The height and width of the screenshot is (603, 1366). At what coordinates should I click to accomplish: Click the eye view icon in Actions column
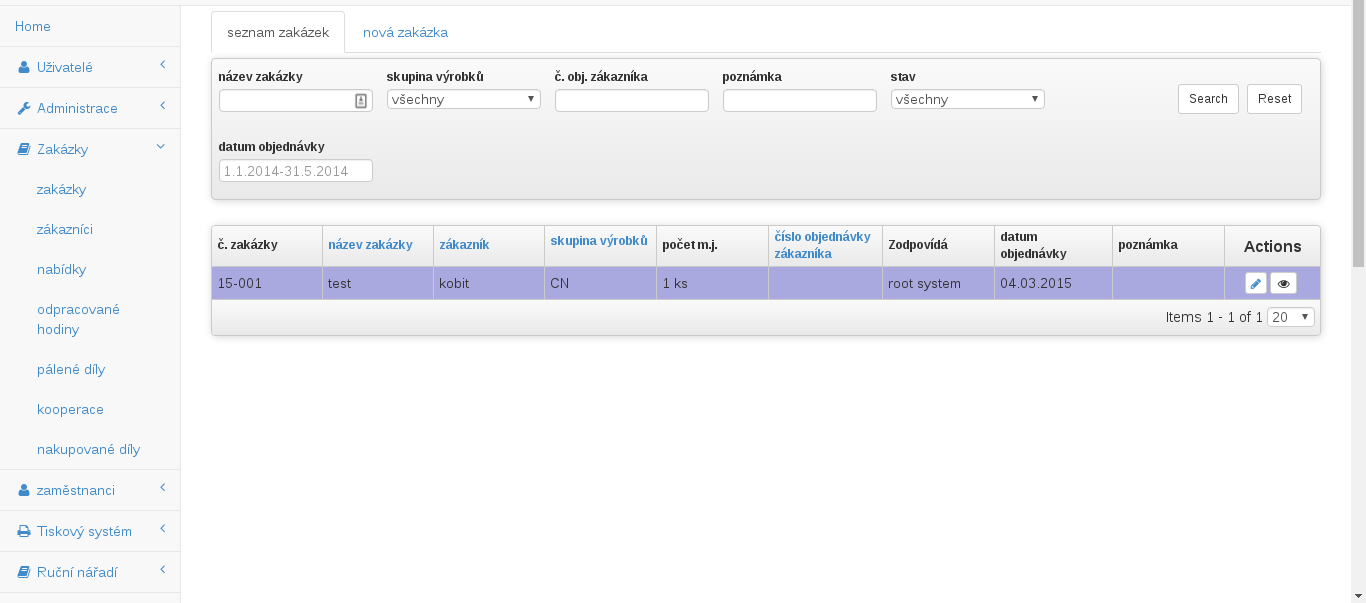[x=1283, y=284]
